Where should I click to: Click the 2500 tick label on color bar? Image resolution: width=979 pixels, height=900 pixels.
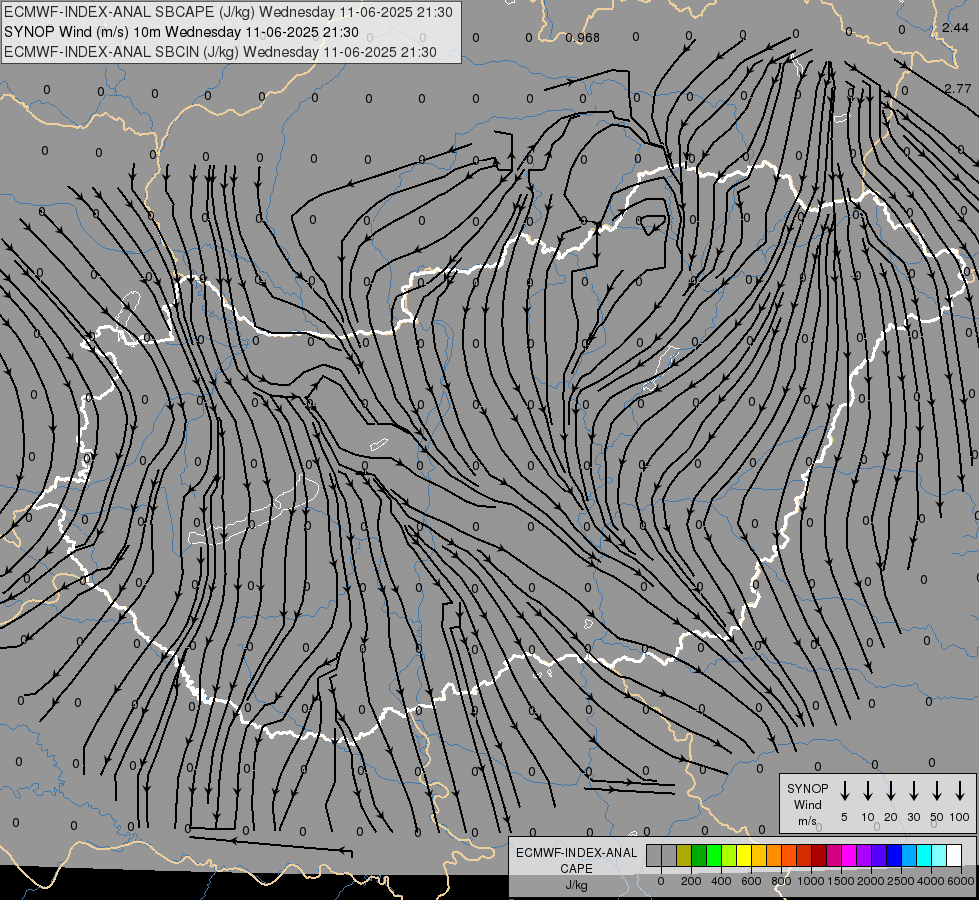[901, 881]
